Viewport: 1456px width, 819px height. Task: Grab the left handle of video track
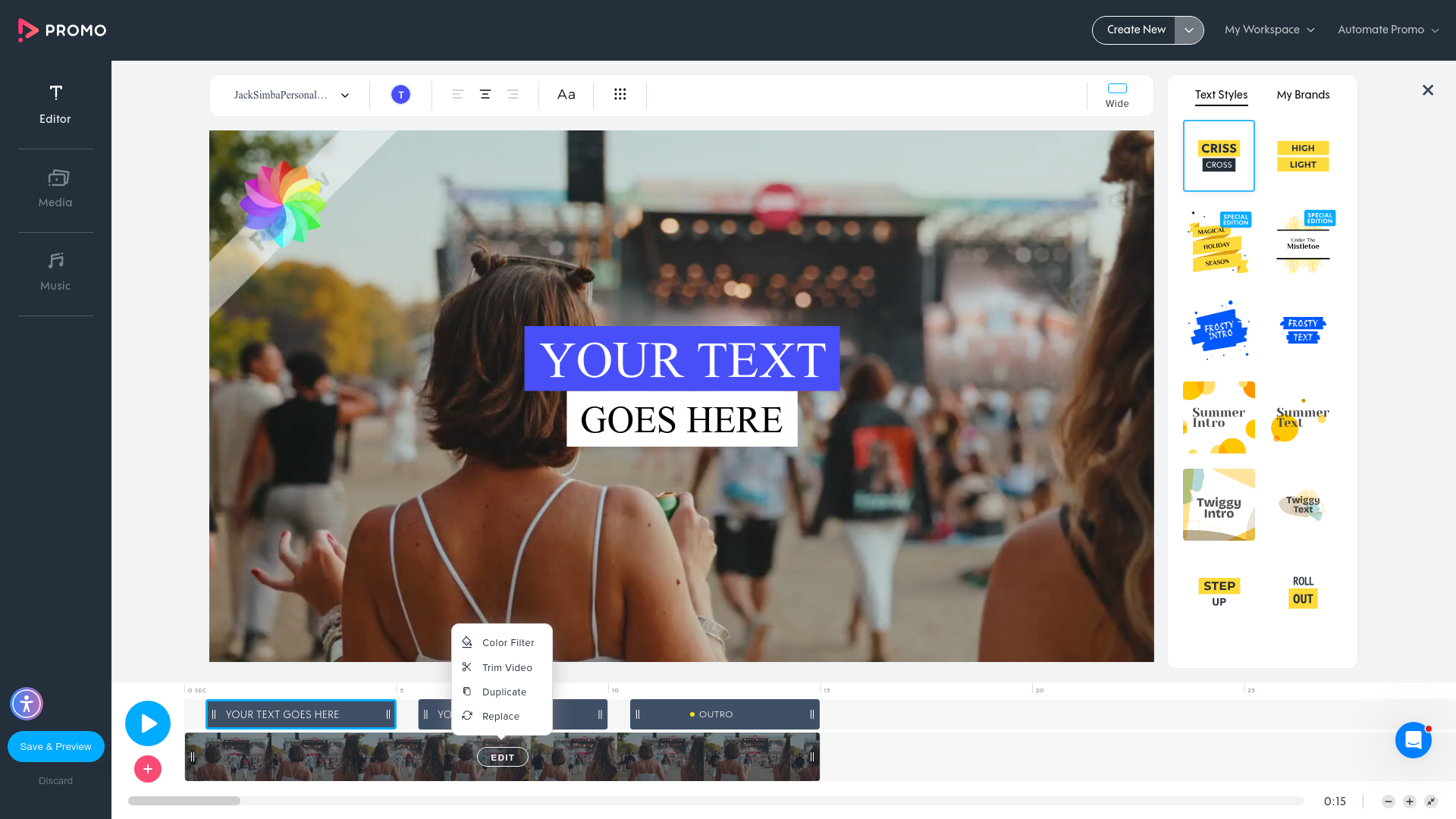tap(193, 757)
